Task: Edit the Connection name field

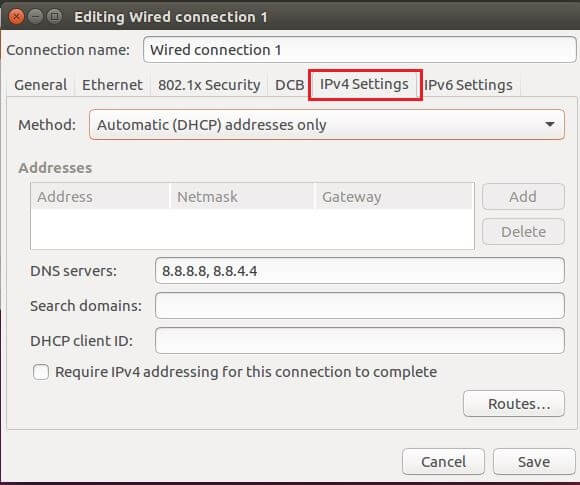Action: [x=360, y=50]
